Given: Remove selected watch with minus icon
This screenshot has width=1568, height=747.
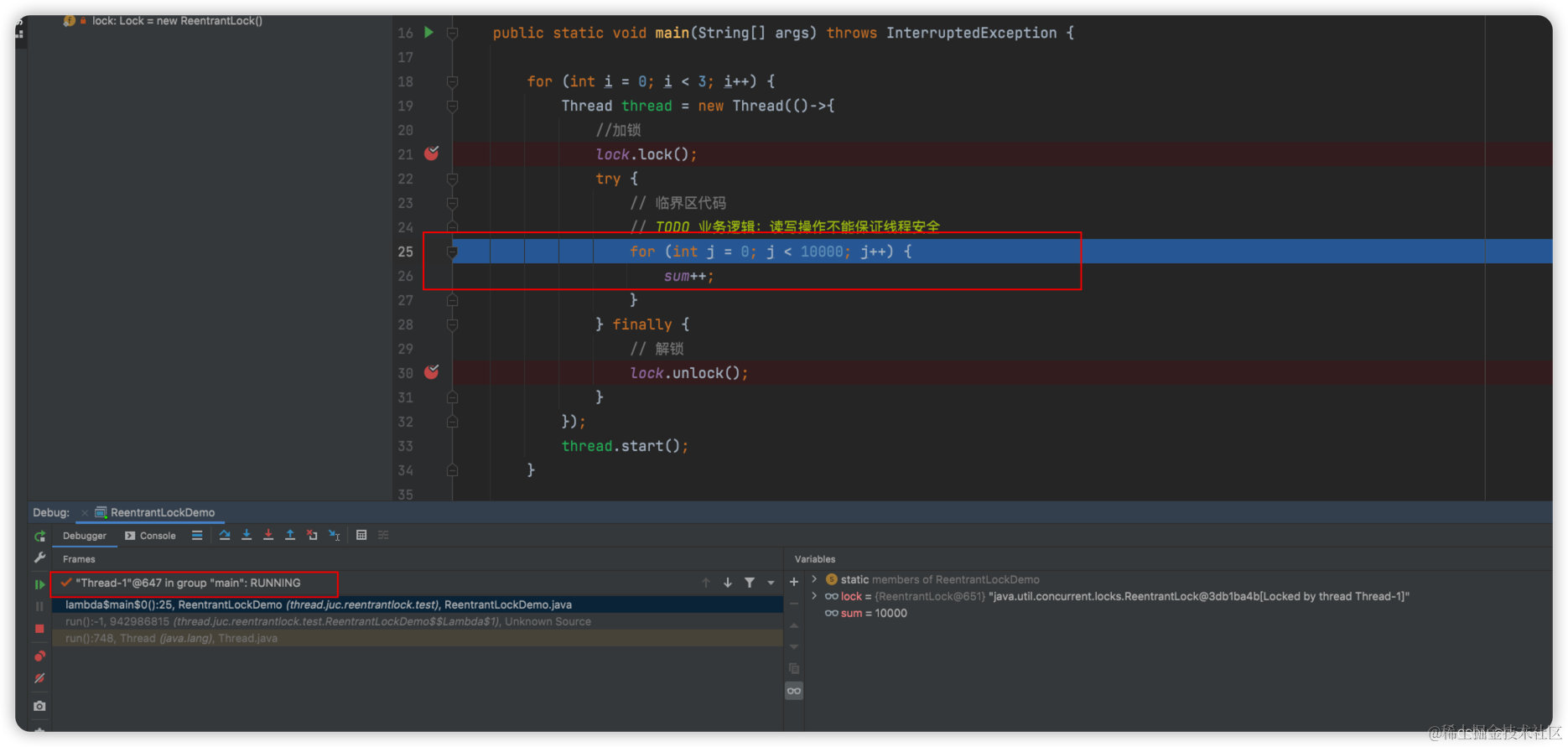Looking at the screenshot, I should click(794, 604).
